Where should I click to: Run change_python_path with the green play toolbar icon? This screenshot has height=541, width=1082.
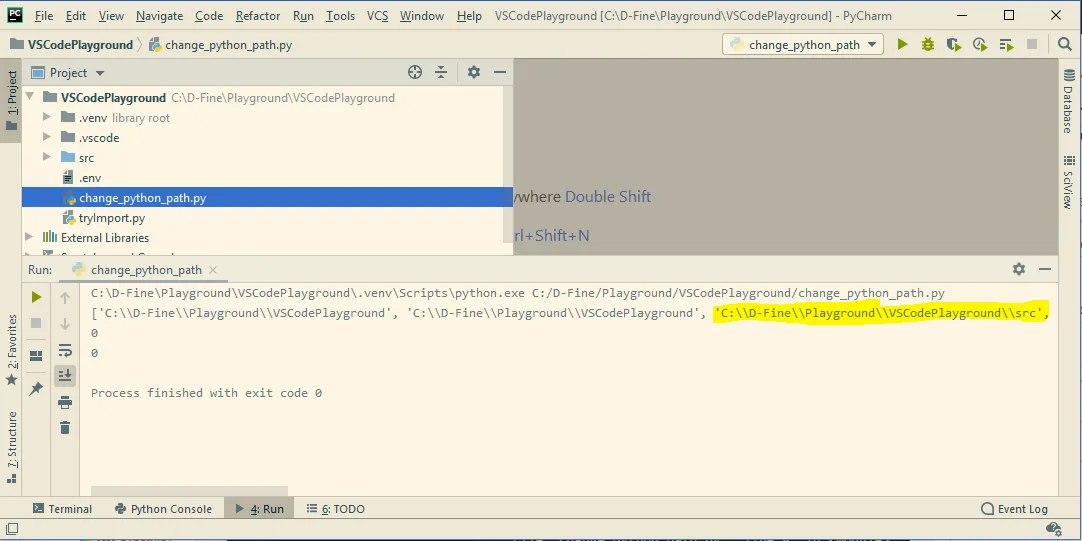[902, 45]
